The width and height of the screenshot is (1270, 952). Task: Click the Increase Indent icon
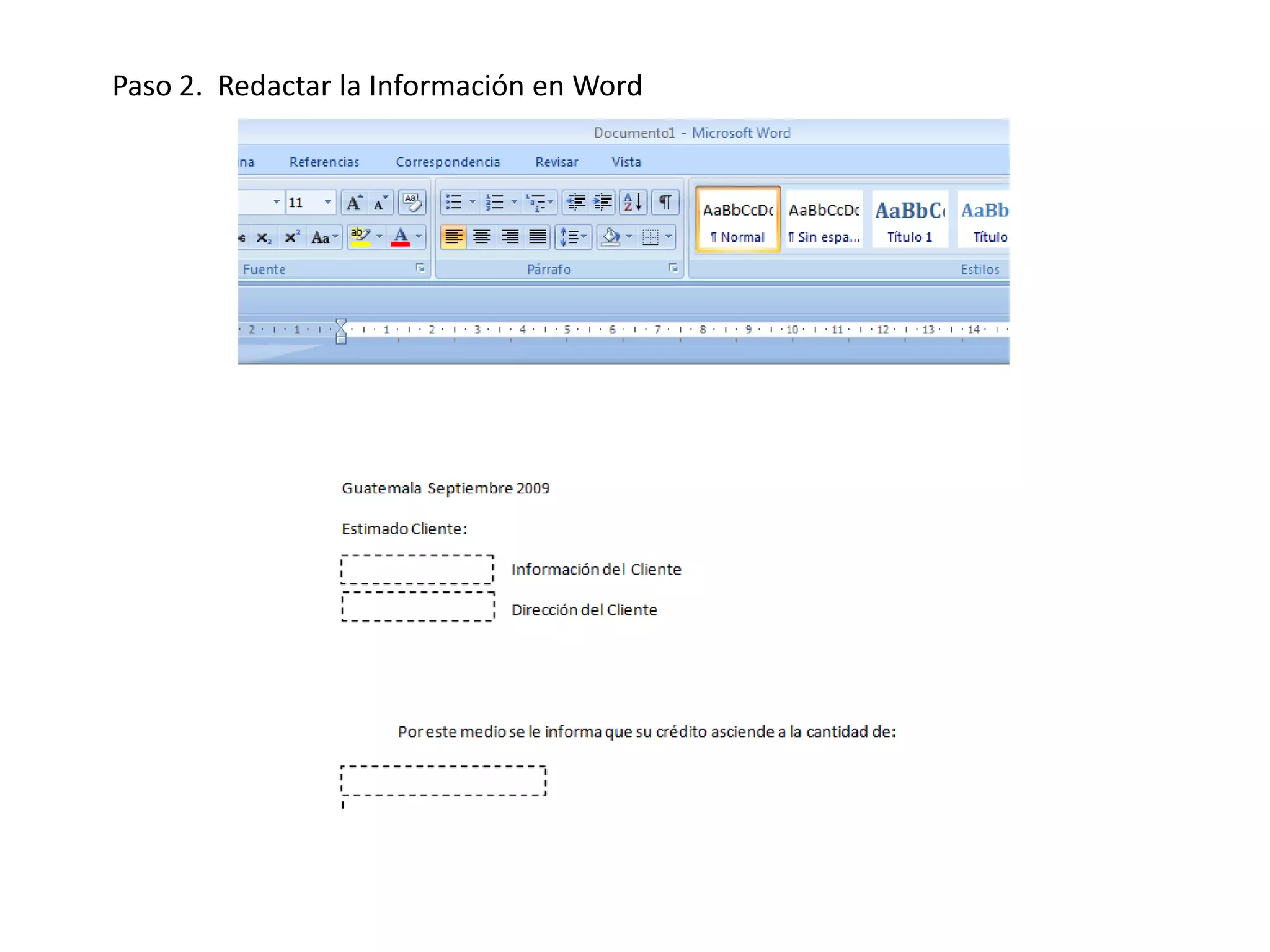[603, 203]
